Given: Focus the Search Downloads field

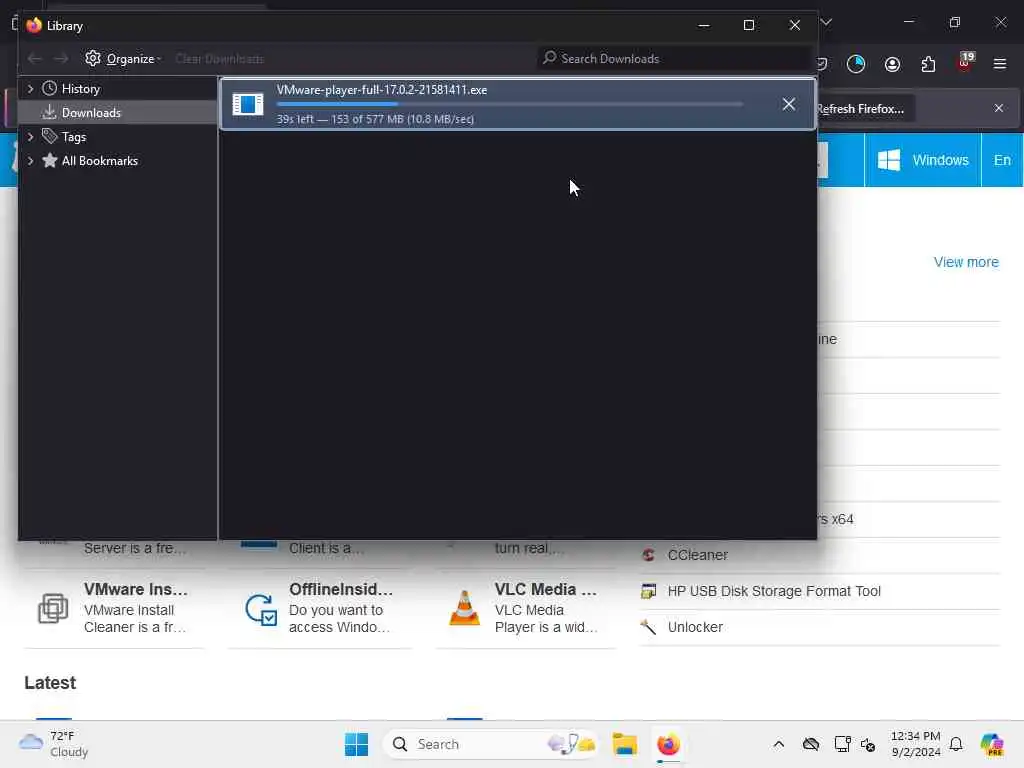Looking at the screenshot, I should pyautogui.click(x=674, y=59).
